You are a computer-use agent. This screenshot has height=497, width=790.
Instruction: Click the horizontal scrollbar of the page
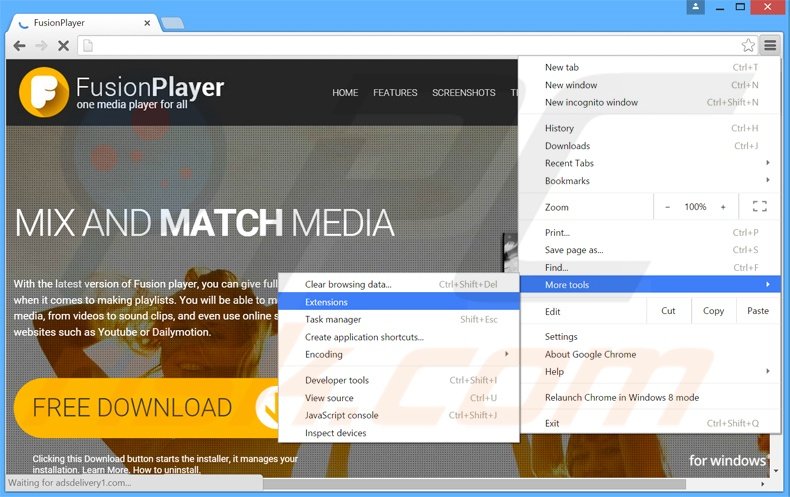pos(474,484)
